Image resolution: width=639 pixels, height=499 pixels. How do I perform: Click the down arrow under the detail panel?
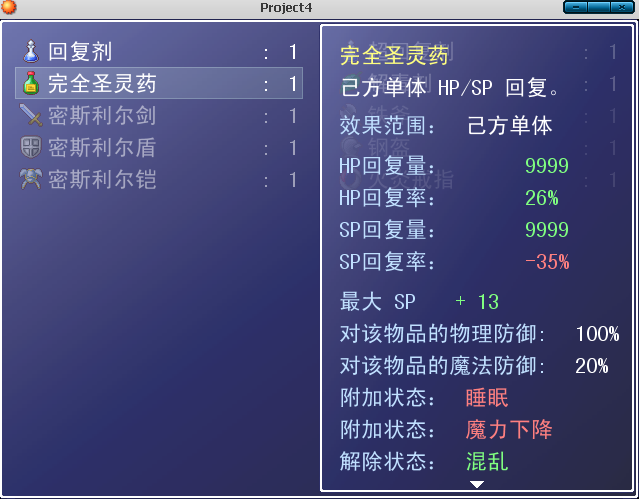(476, 484)
